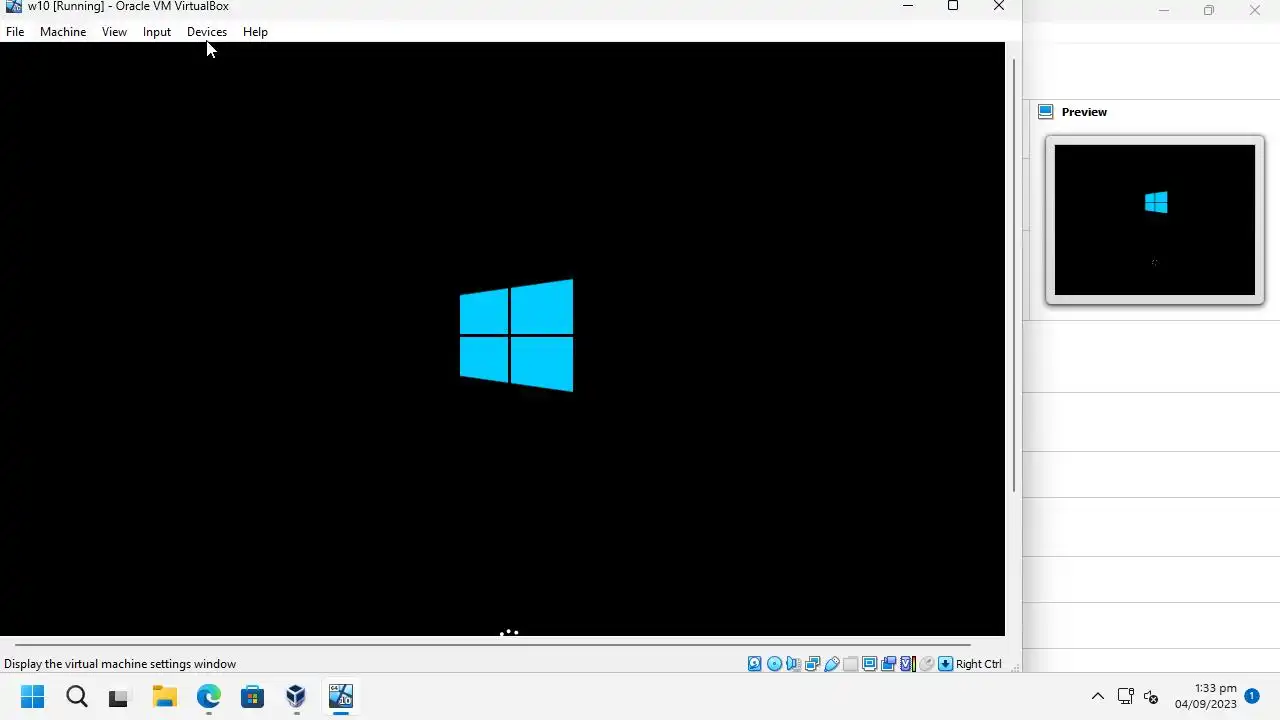This screenshot has width=1280, height=720.
Task: Click the running w10 VM taskbar icon
Action: pyautogui.click(x=341, y=696)
